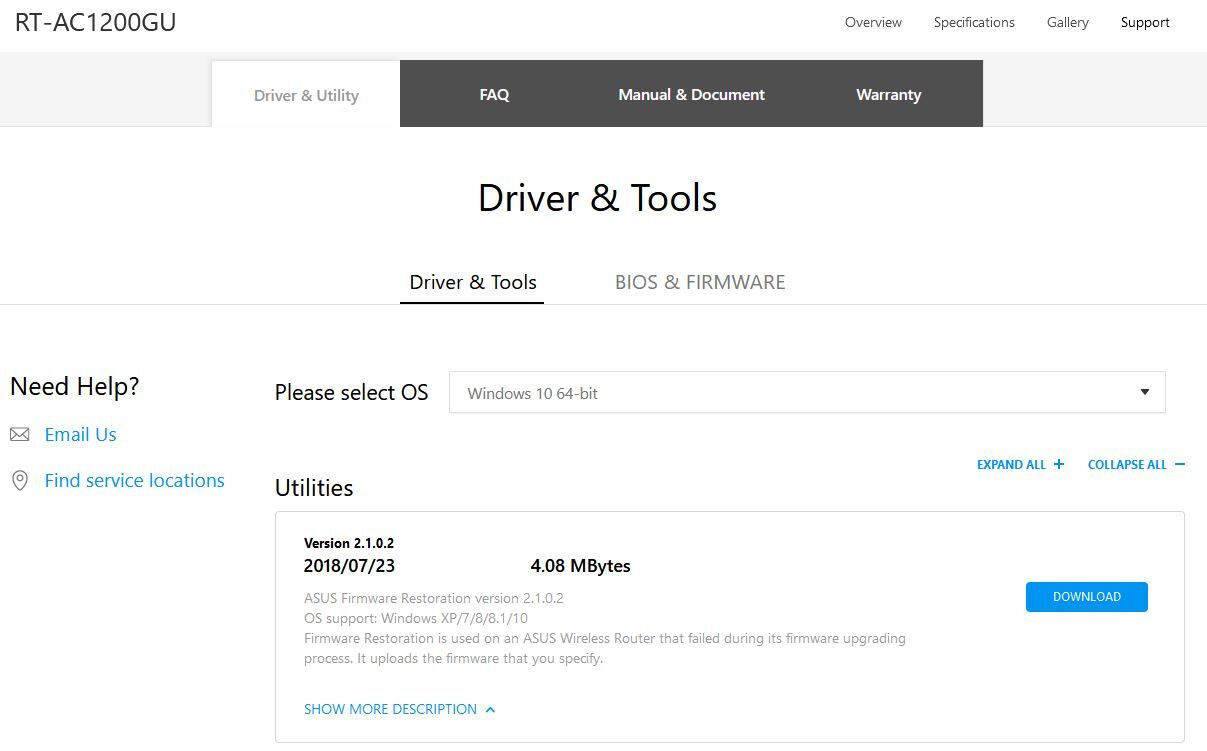Open the Manual & Document tab
Image resolution: width=1207 pixels, height=751 pixels.
point(691,94)
